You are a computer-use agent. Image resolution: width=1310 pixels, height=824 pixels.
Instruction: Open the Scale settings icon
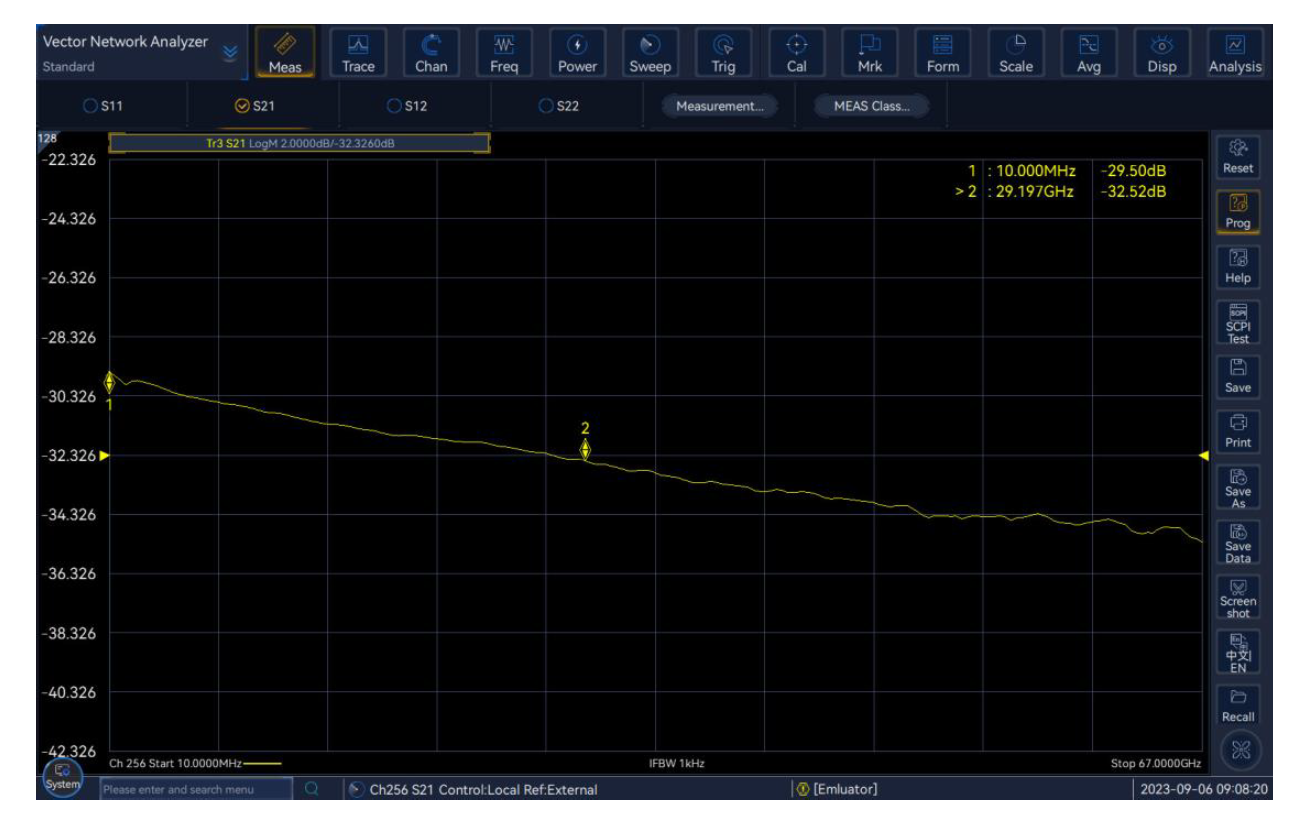[x=1016, y=53]
